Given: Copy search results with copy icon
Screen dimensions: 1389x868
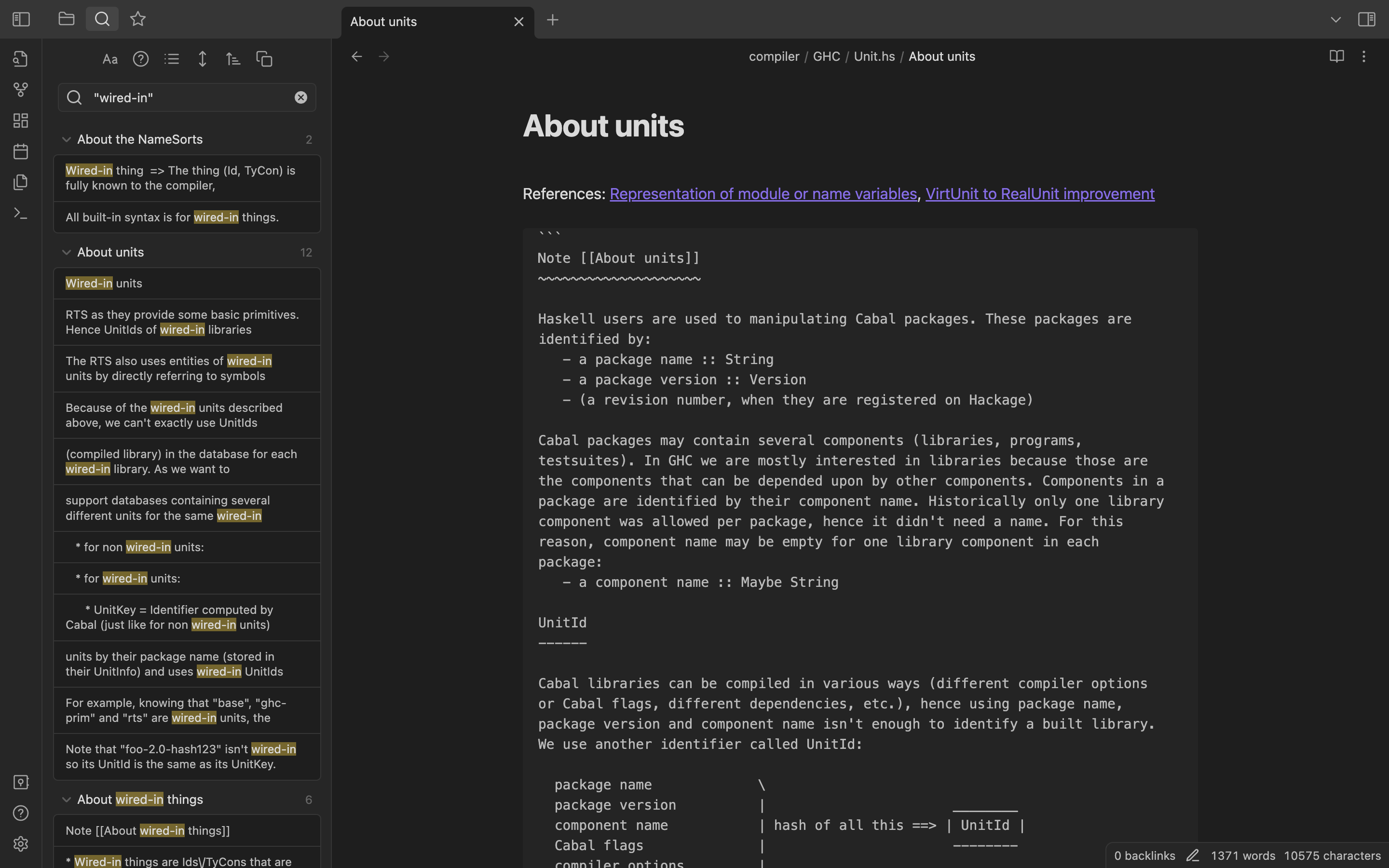Looking at the screenshot, I should 264,59.
